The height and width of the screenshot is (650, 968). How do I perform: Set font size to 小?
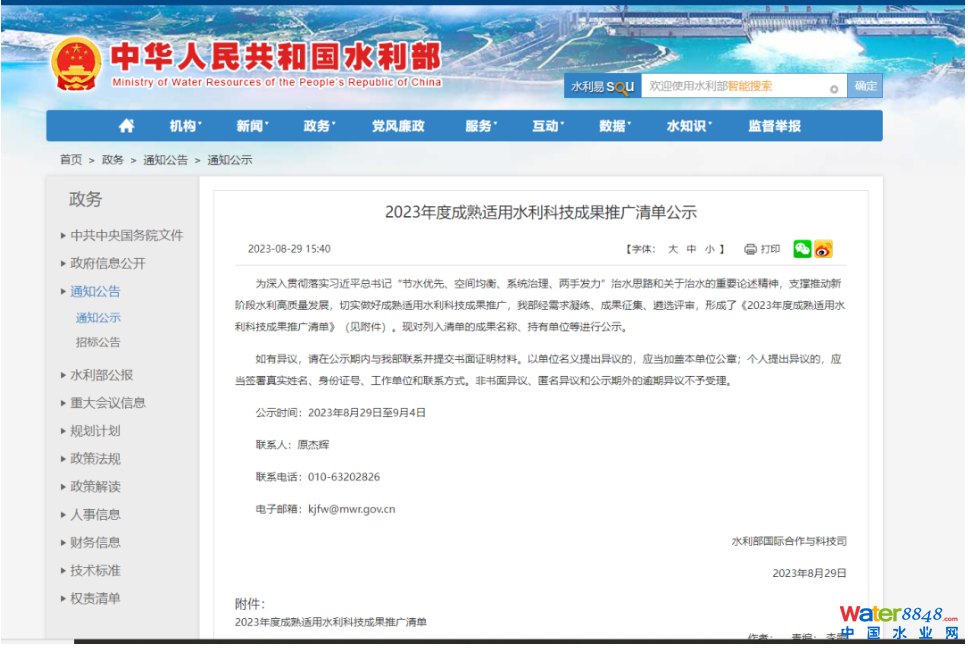[709, 249]
